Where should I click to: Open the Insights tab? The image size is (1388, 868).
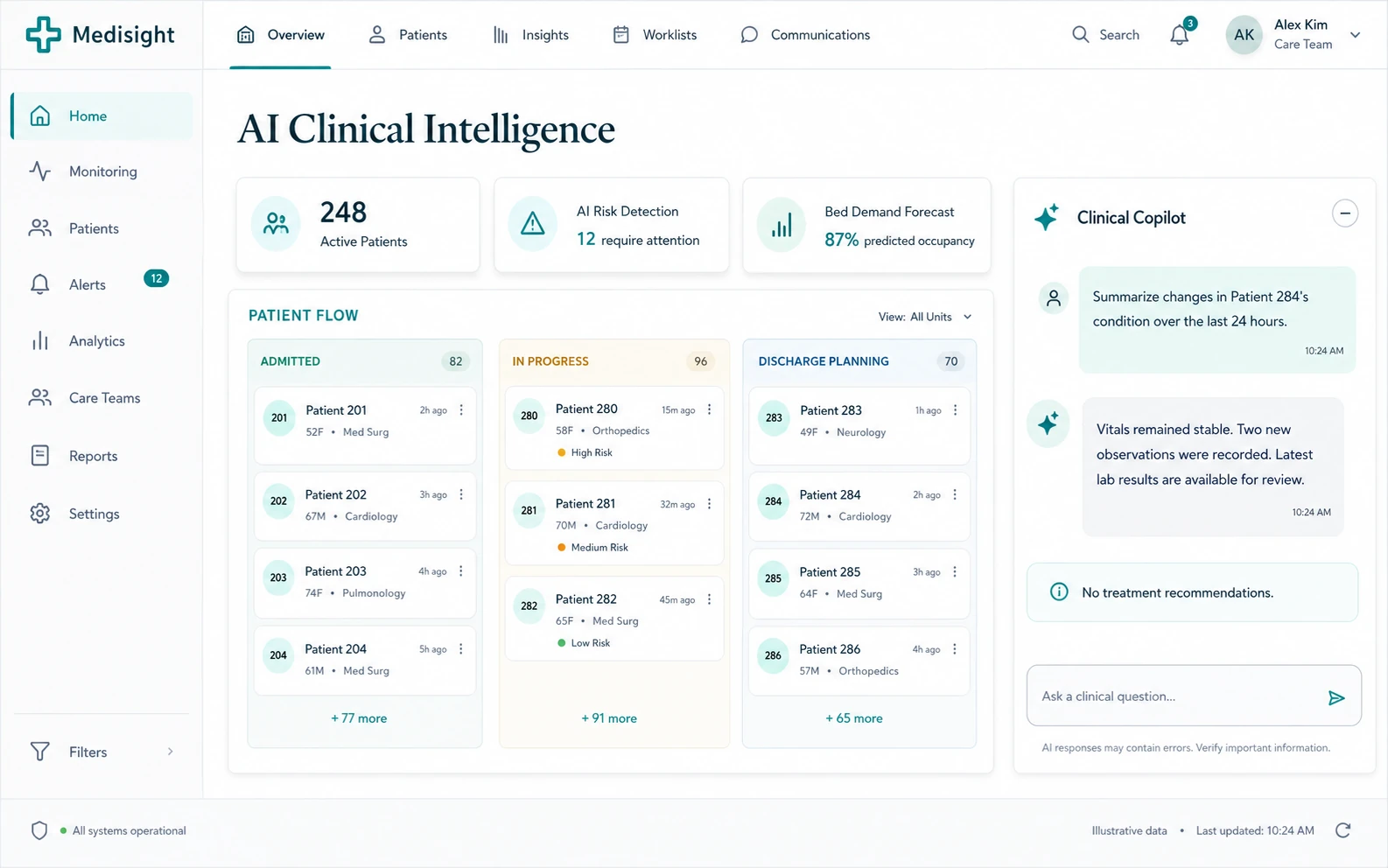pos(531,35)
